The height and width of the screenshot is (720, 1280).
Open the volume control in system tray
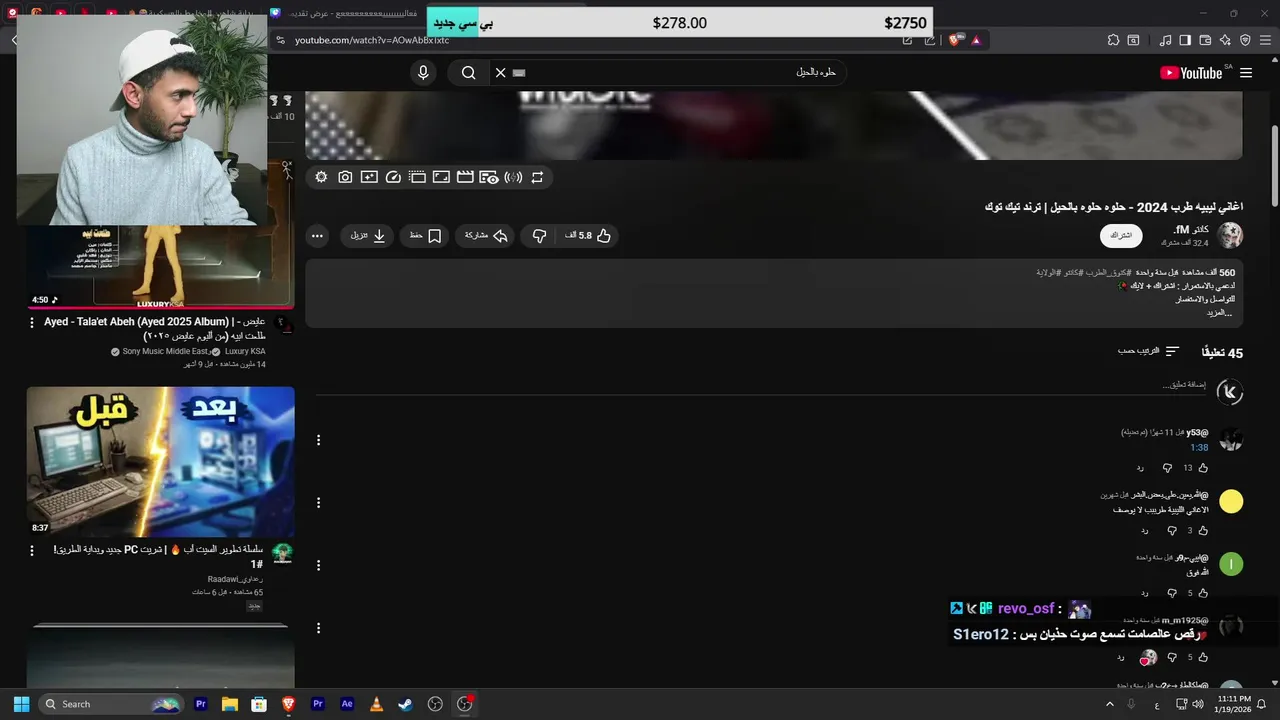(1198, 704)
